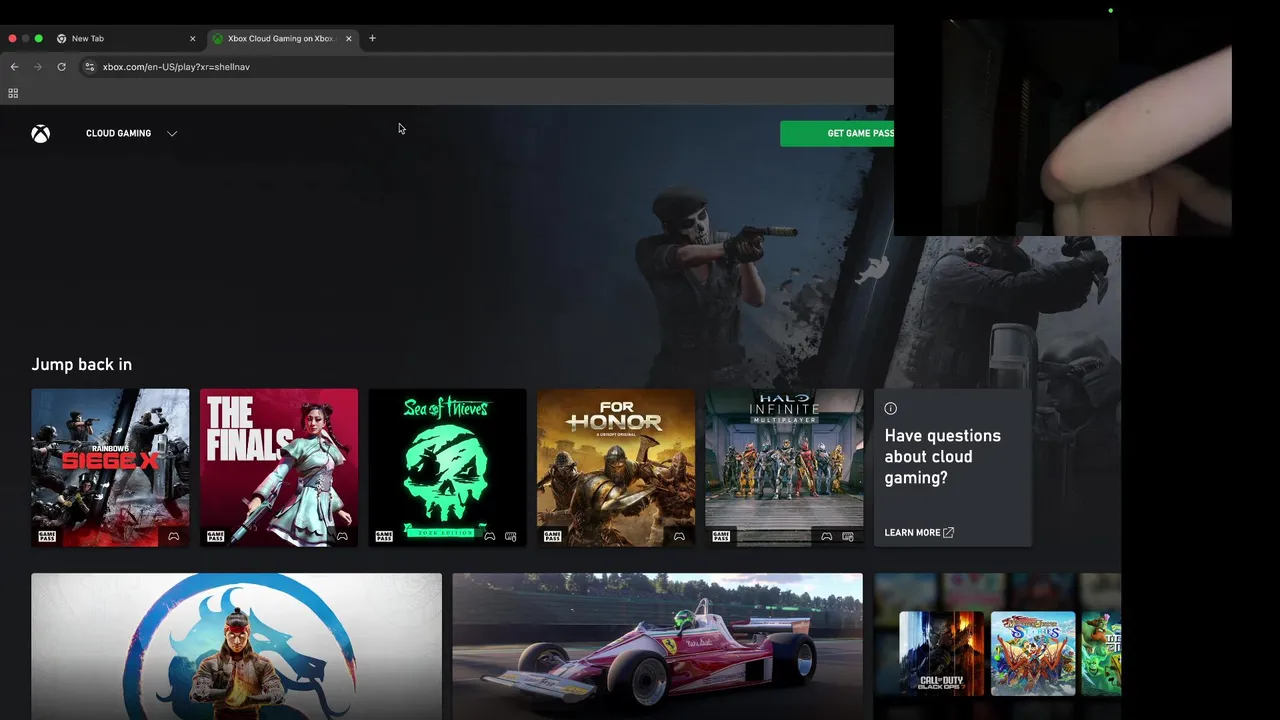
Task: Click the browser forward arrow
Action: point(38,67)
